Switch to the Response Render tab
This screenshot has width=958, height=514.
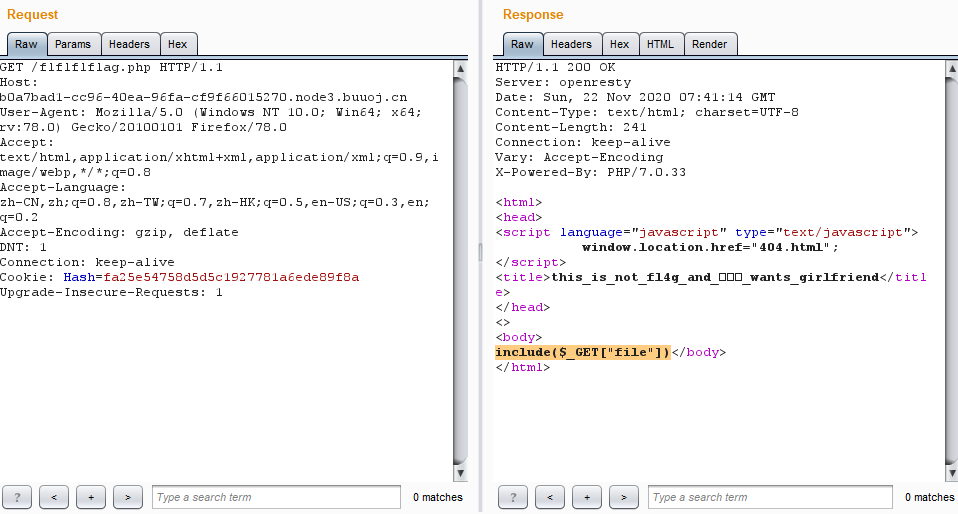click(x=710, y=45)
